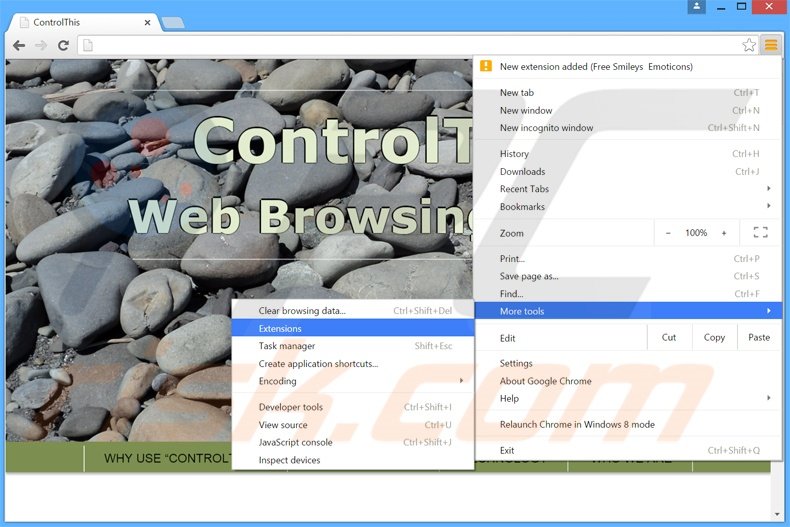Open New extension added notification

coord(628,67)
